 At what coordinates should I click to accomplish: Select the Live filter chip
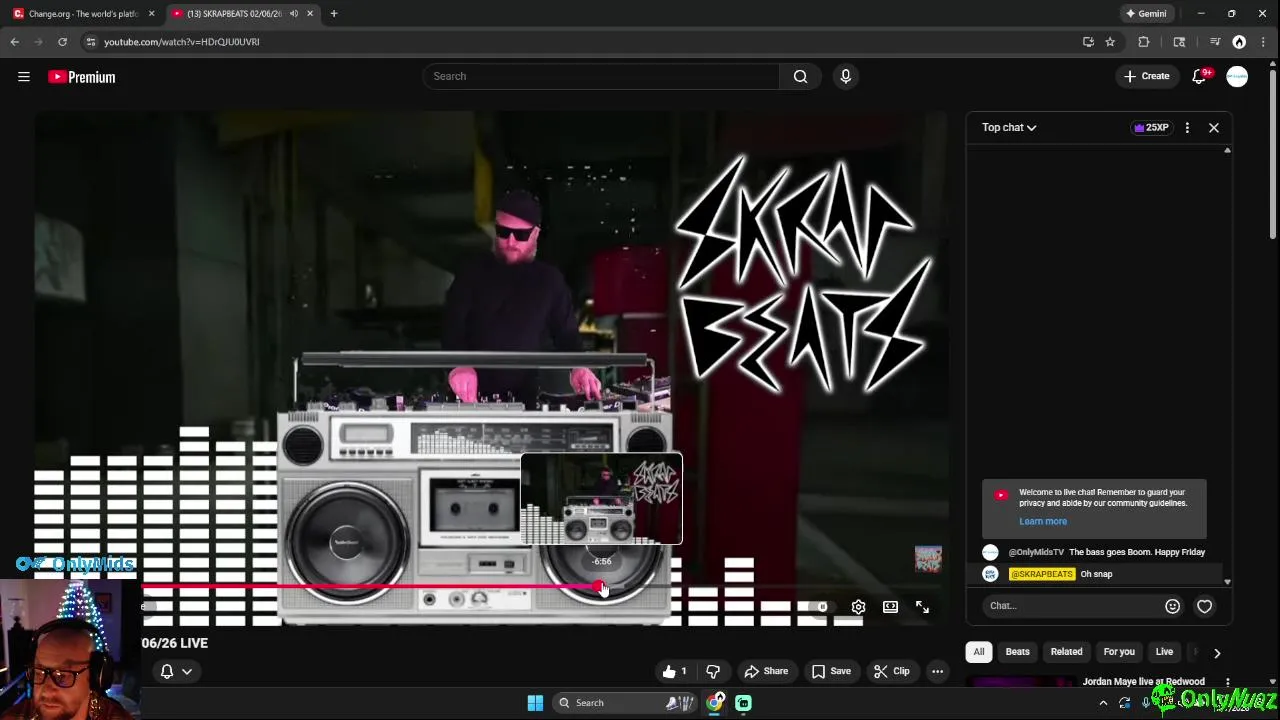[1164, 652]
